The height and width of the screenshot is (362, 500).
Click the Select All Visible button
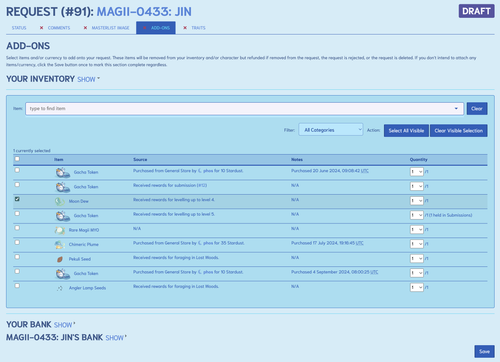pos(406,131)
